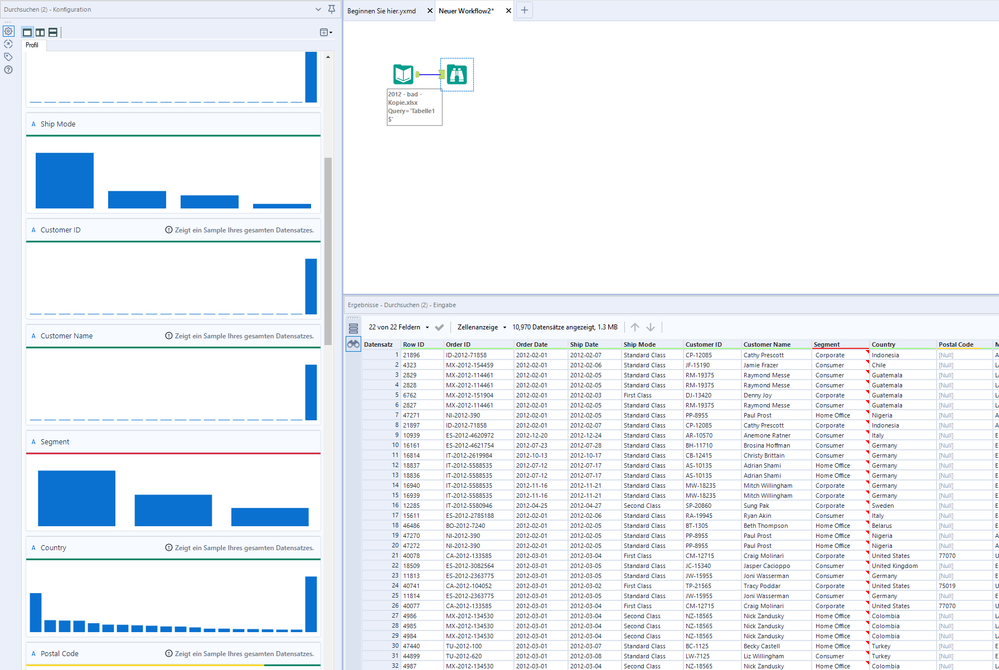Select the Ship Mode profile card header

pos(173,124)
